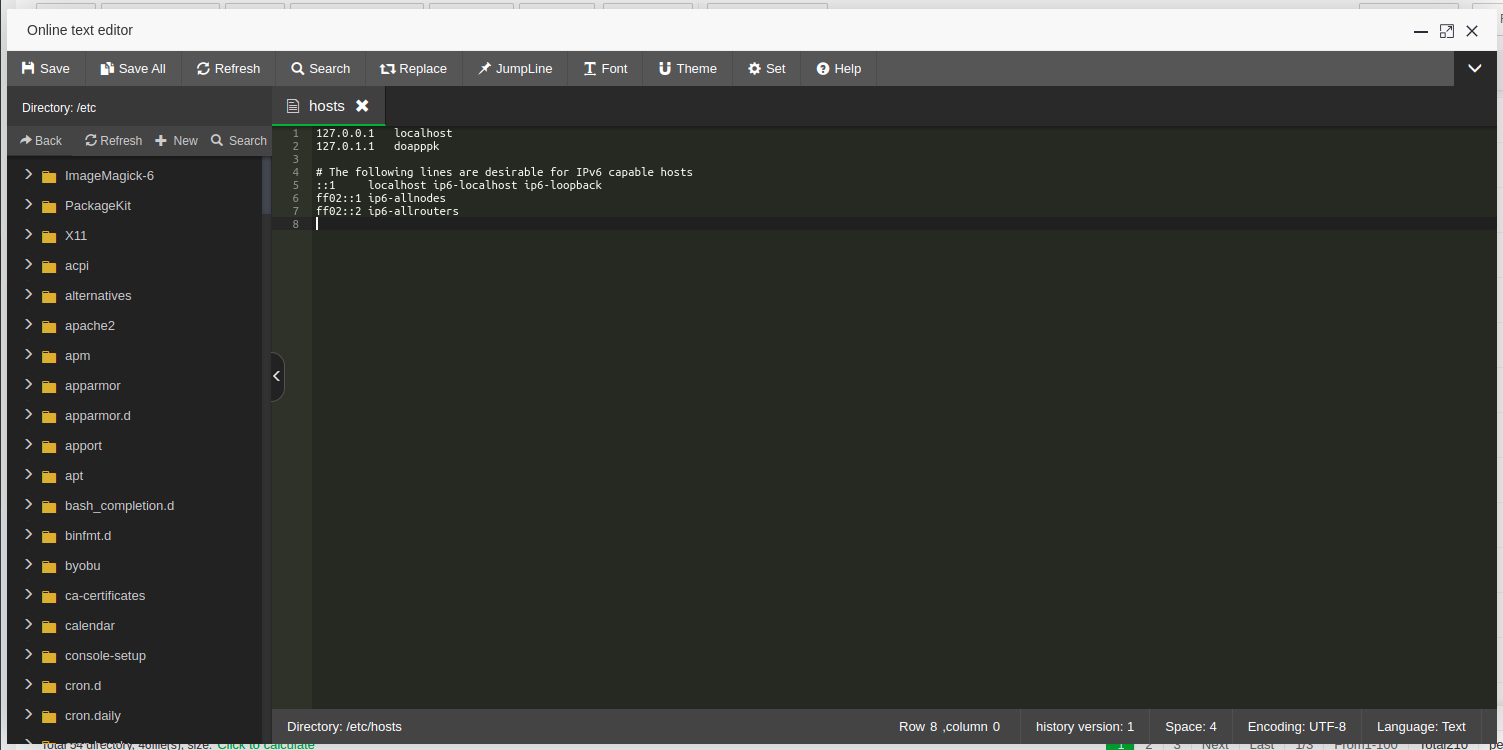
Task: Create a New item in the directory panel
Action: pos(176,141)
